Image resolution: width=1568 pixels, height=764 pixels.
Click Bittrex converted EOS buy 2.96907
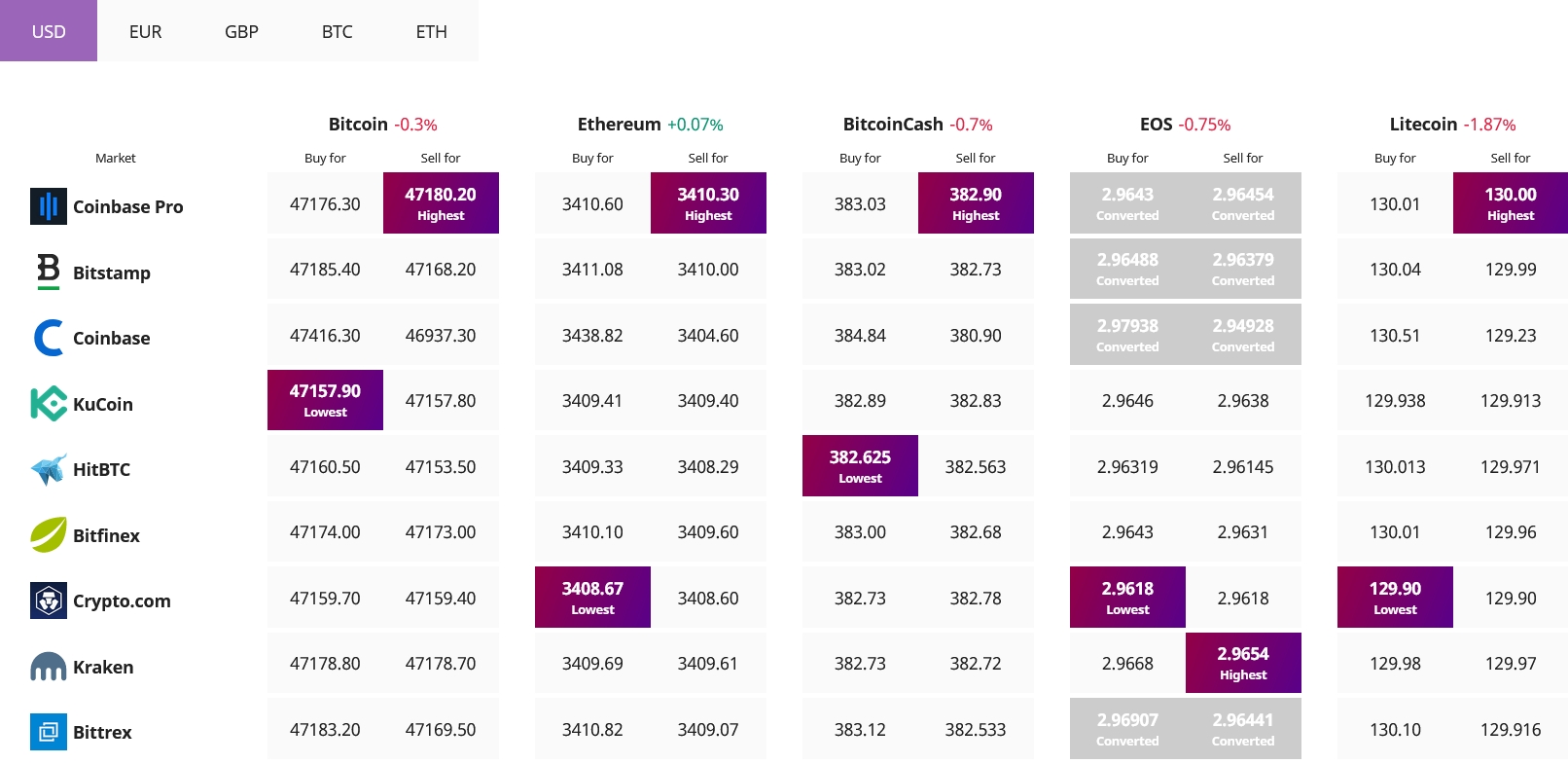1127,728
